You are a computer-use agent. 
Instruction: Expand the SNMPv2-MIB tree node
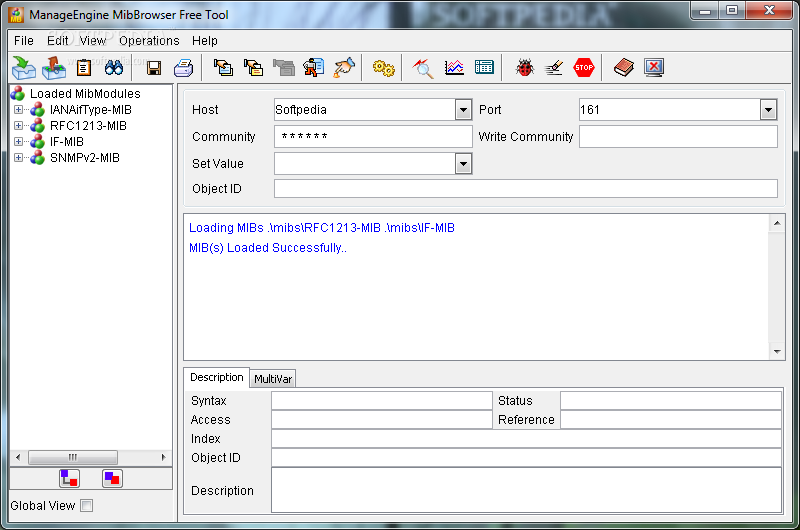(x=18, y=158)
